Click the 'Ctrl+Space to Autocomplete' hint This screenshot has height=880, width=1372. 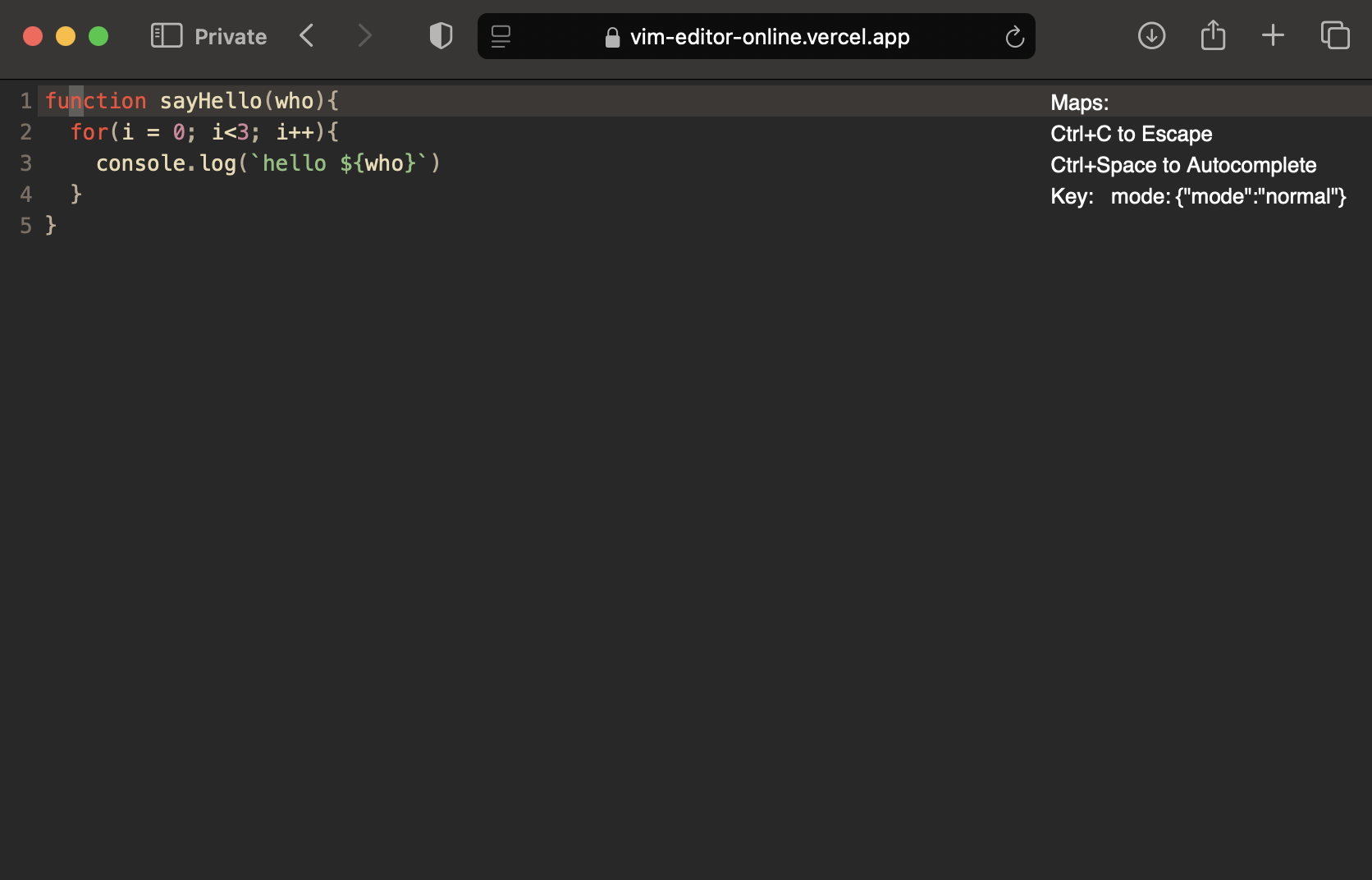click(x=1183, y=165)
